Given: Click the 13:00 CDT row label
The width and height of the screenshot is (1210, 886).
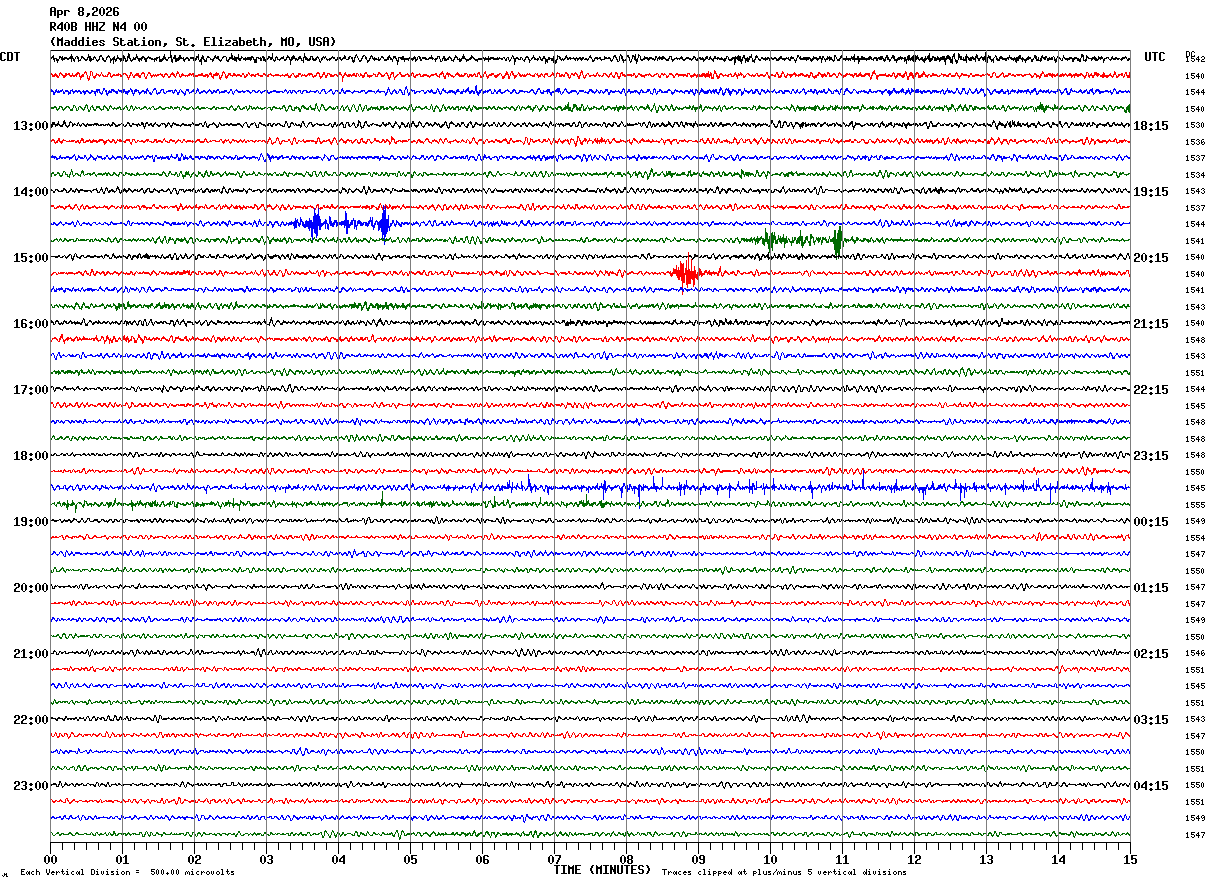Looking at the screenshot, I should pyautogui.click(x=30, y=125).
